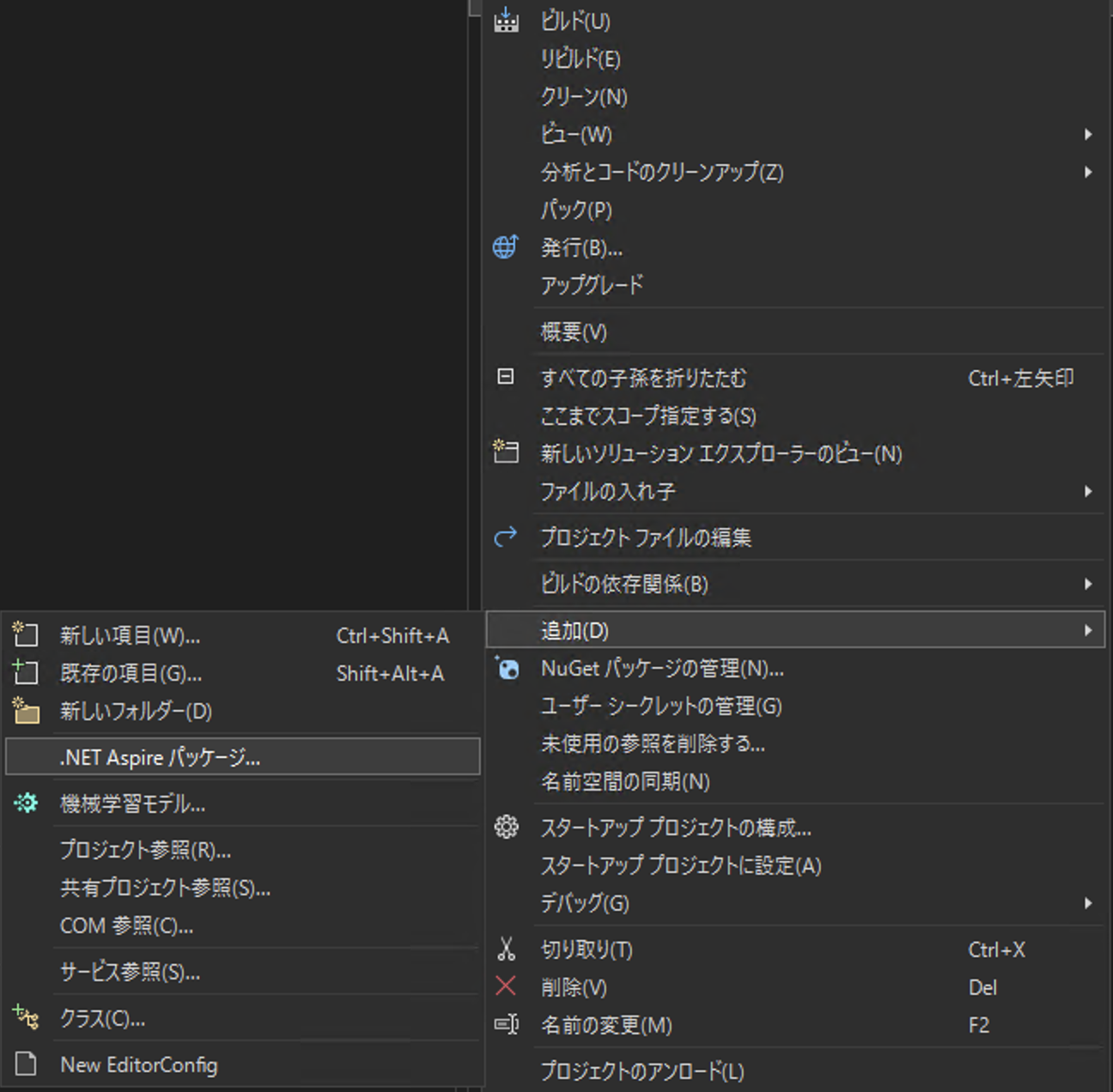This screenshot has width=1113, height=1092.
Task: Click the new folder icon beside 新しいフォルダー(D)
Action: pyautogui.click(x=26, y=710)
